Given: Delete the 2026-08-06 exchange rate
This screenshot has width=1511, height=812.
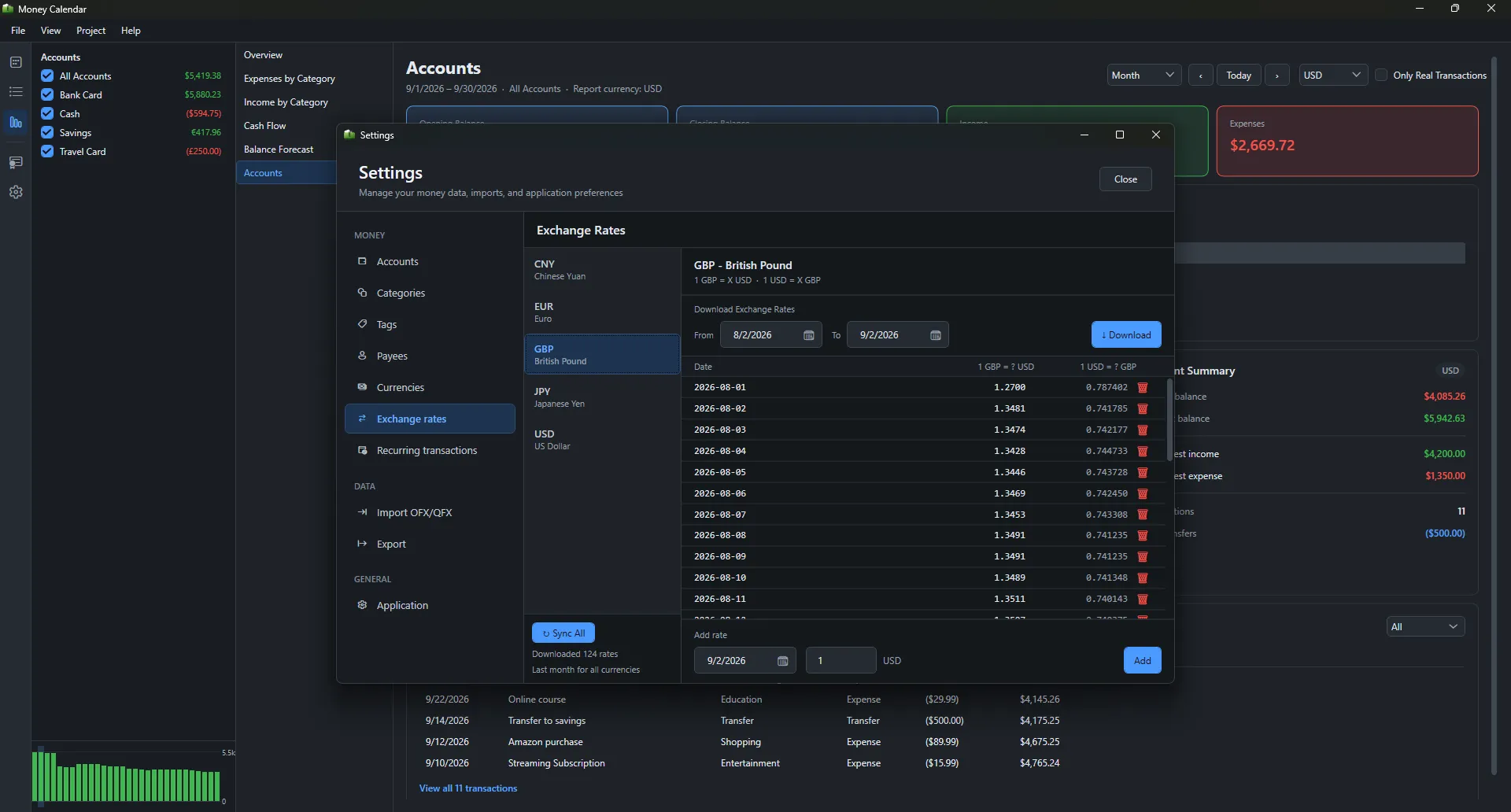Looking at the screenshot, I should pyautogui.click(x=1143, y=494).
